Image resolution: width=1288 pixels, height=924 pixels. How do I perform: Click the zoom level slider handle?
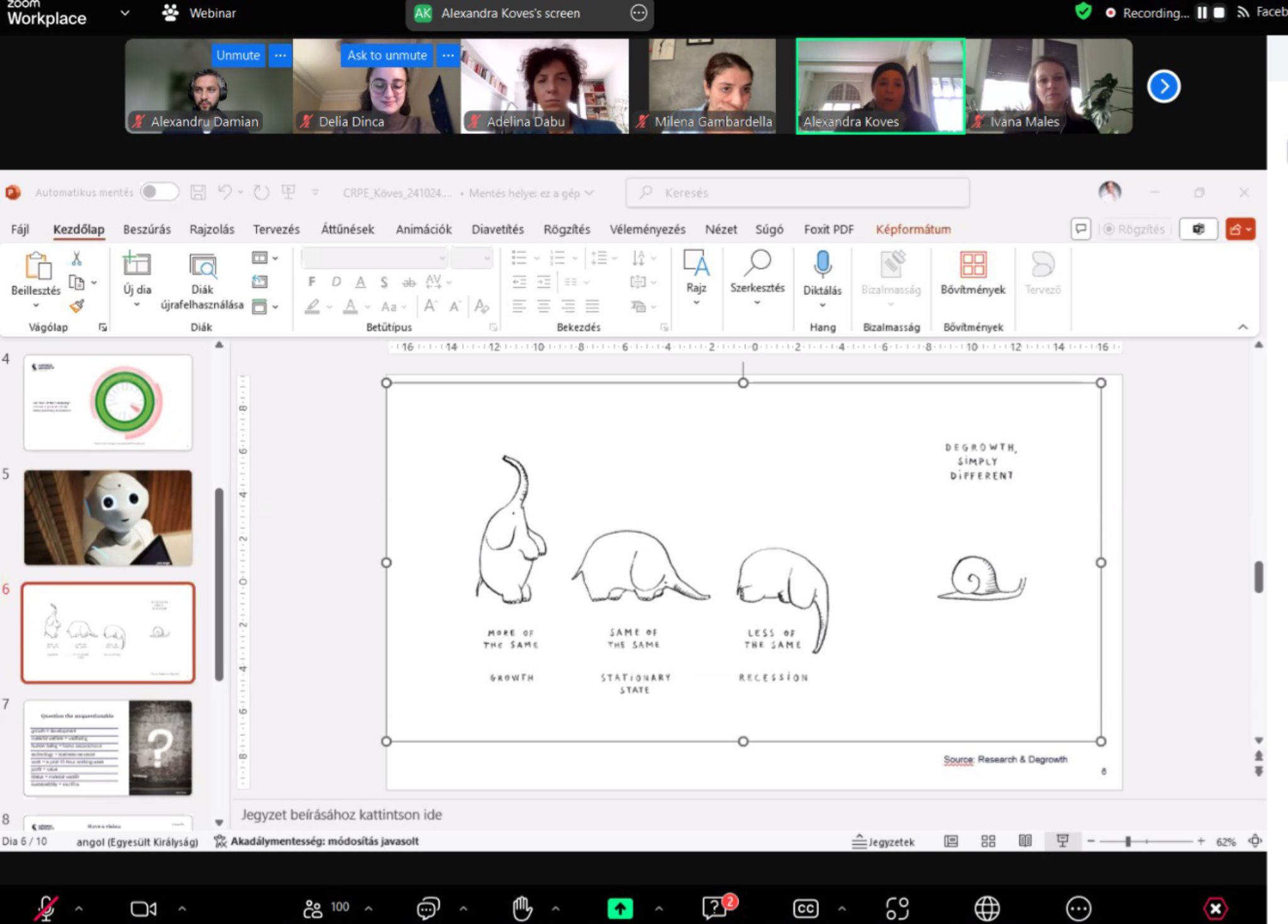point(1128,841)
